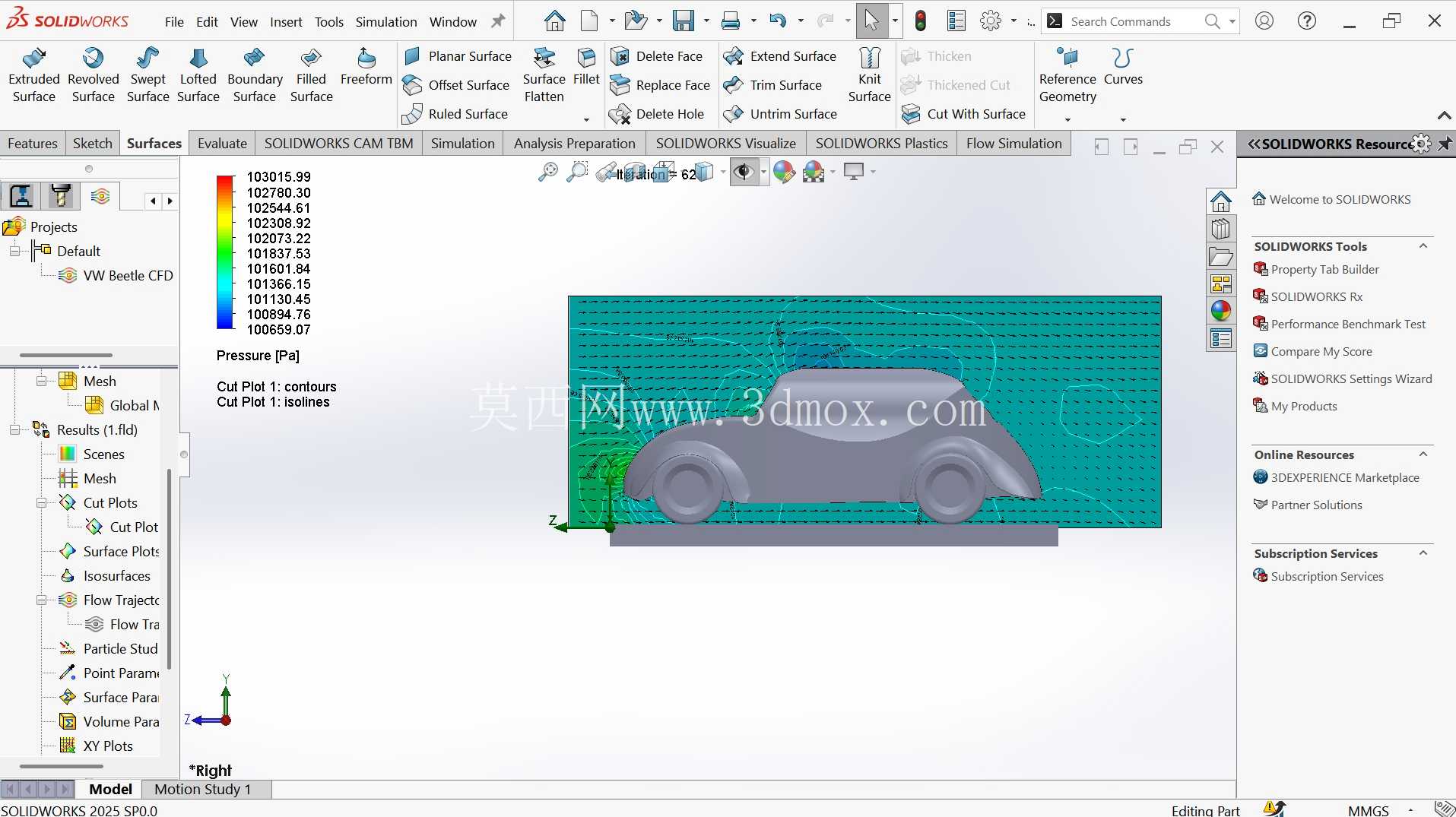Select the Knit Surface tool
This screenshot has width=1456, height=817.
(869, 75)
